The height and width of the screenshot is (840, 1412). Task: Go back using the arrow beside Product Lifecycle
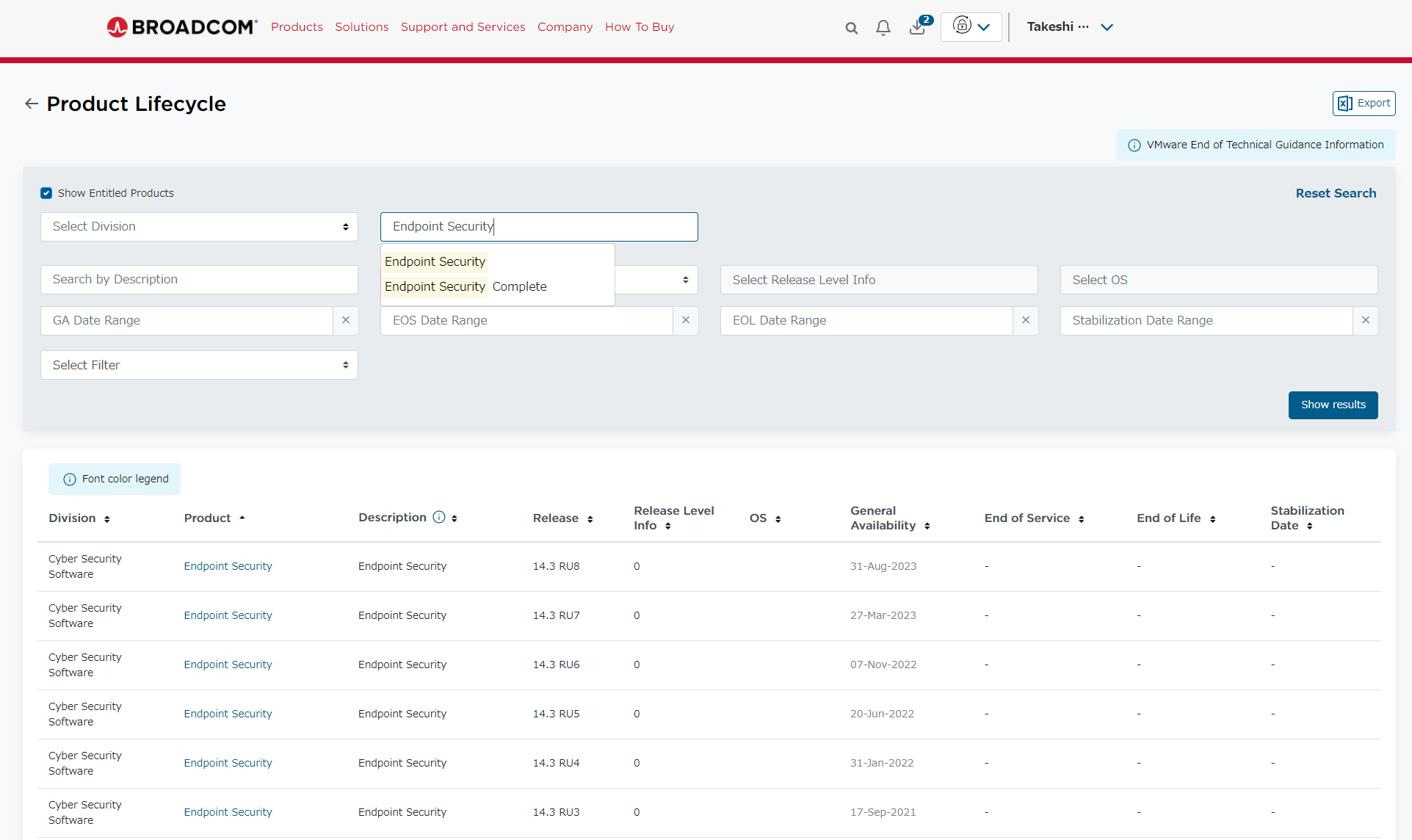pos(32,104)
